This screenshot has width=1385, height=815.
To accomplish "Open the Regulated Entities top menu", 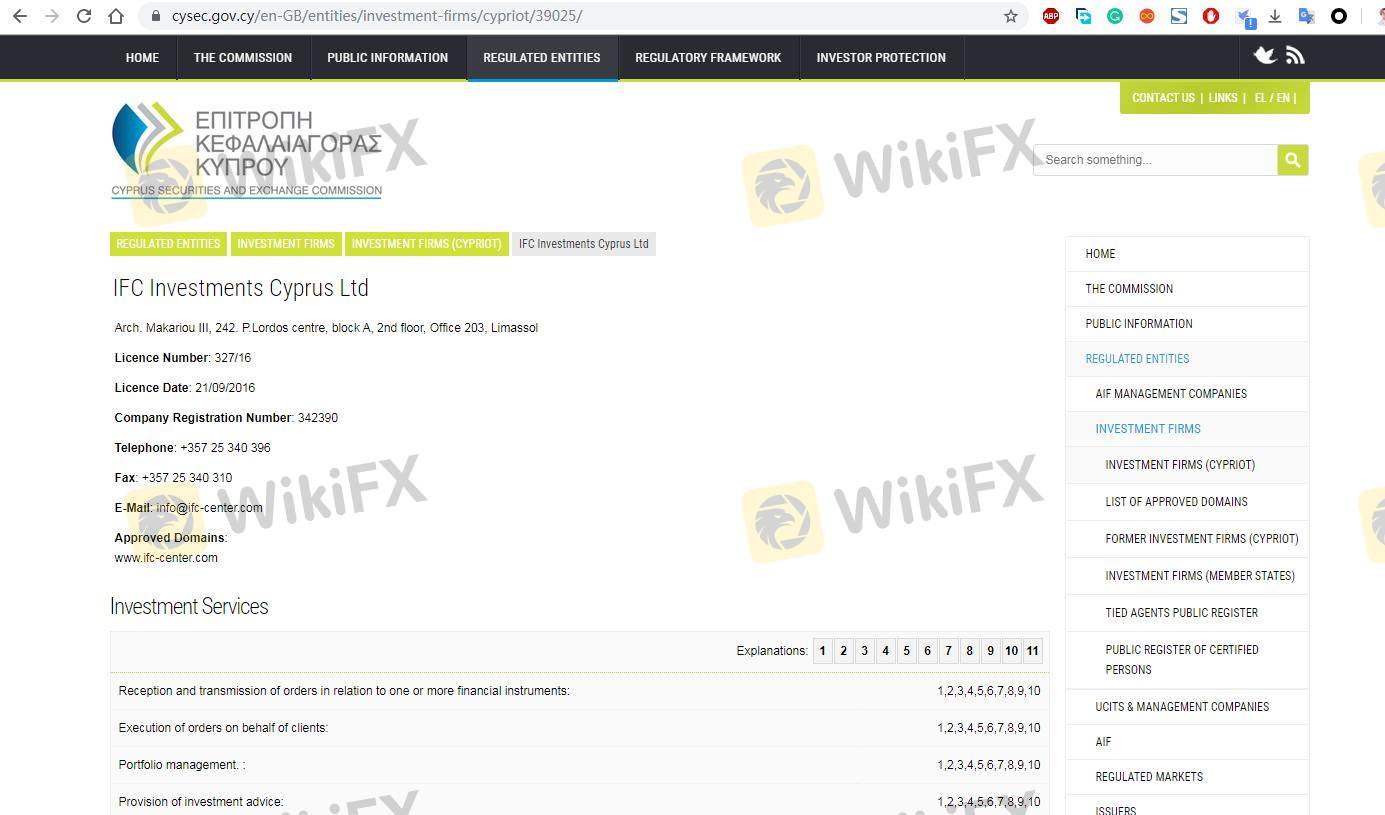I will 541,58.
